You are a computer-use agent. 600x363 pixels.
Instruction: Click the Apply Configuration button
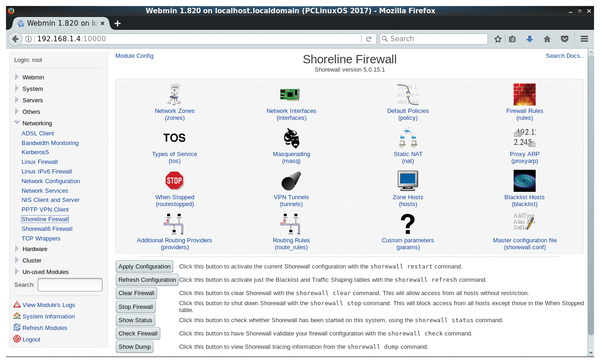(144, 266)
